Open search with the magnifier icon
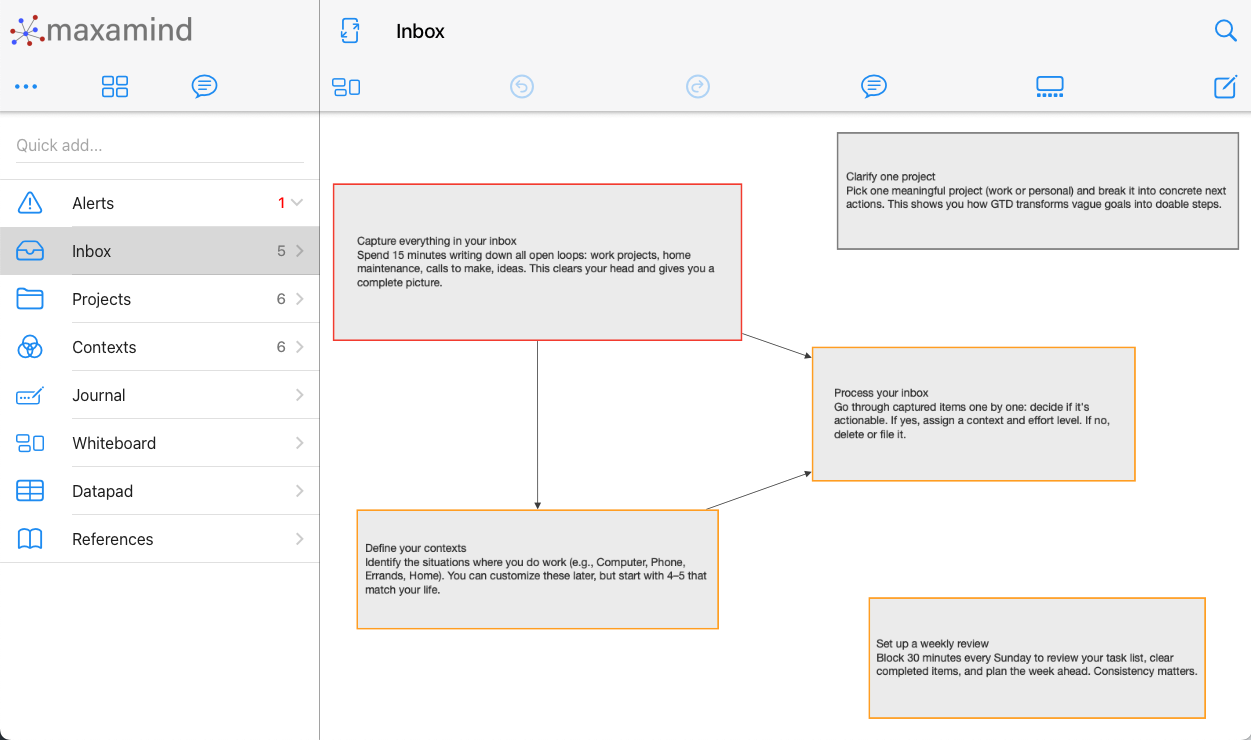 tap(1226, 31)
